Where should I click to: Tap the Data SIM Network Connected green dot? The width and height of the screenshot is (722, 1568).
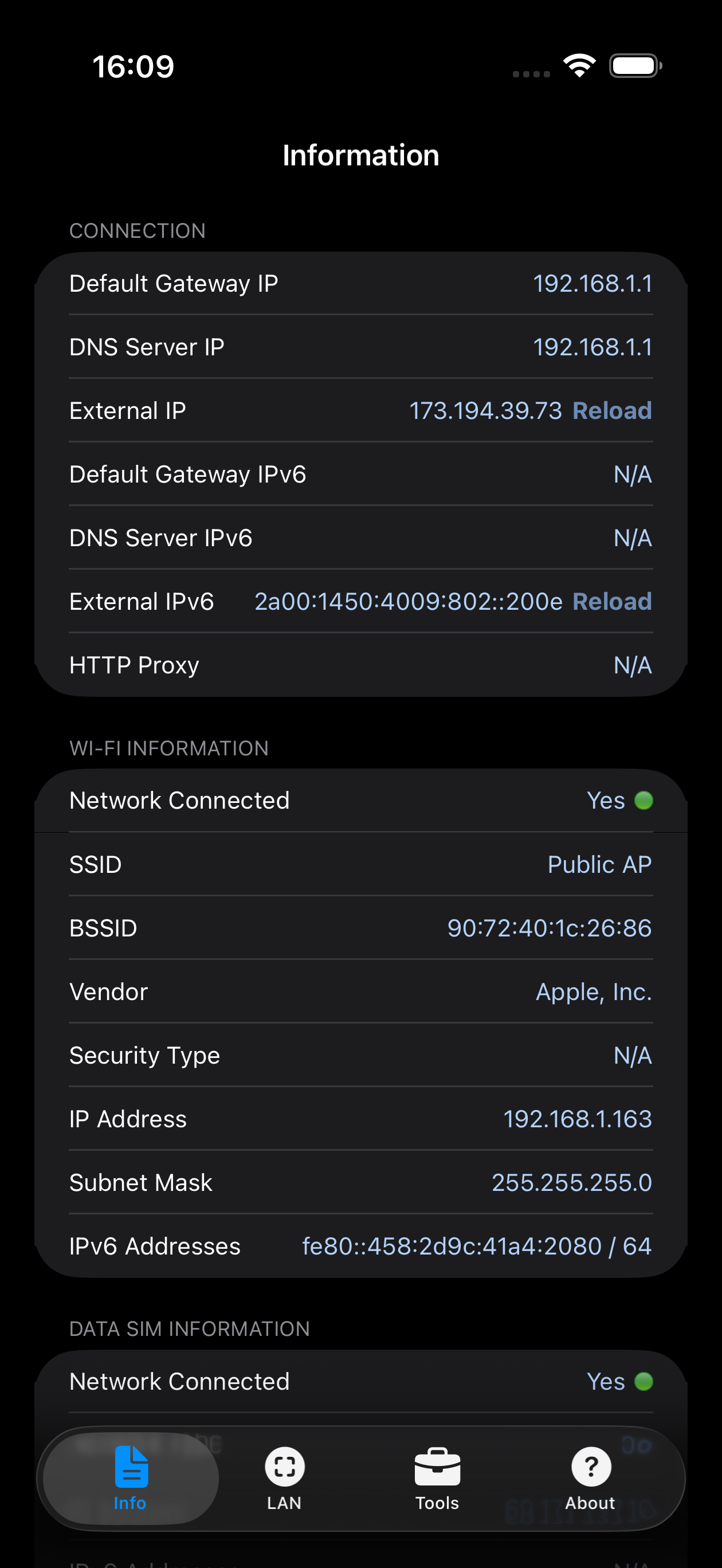(x=643, y=1382)
